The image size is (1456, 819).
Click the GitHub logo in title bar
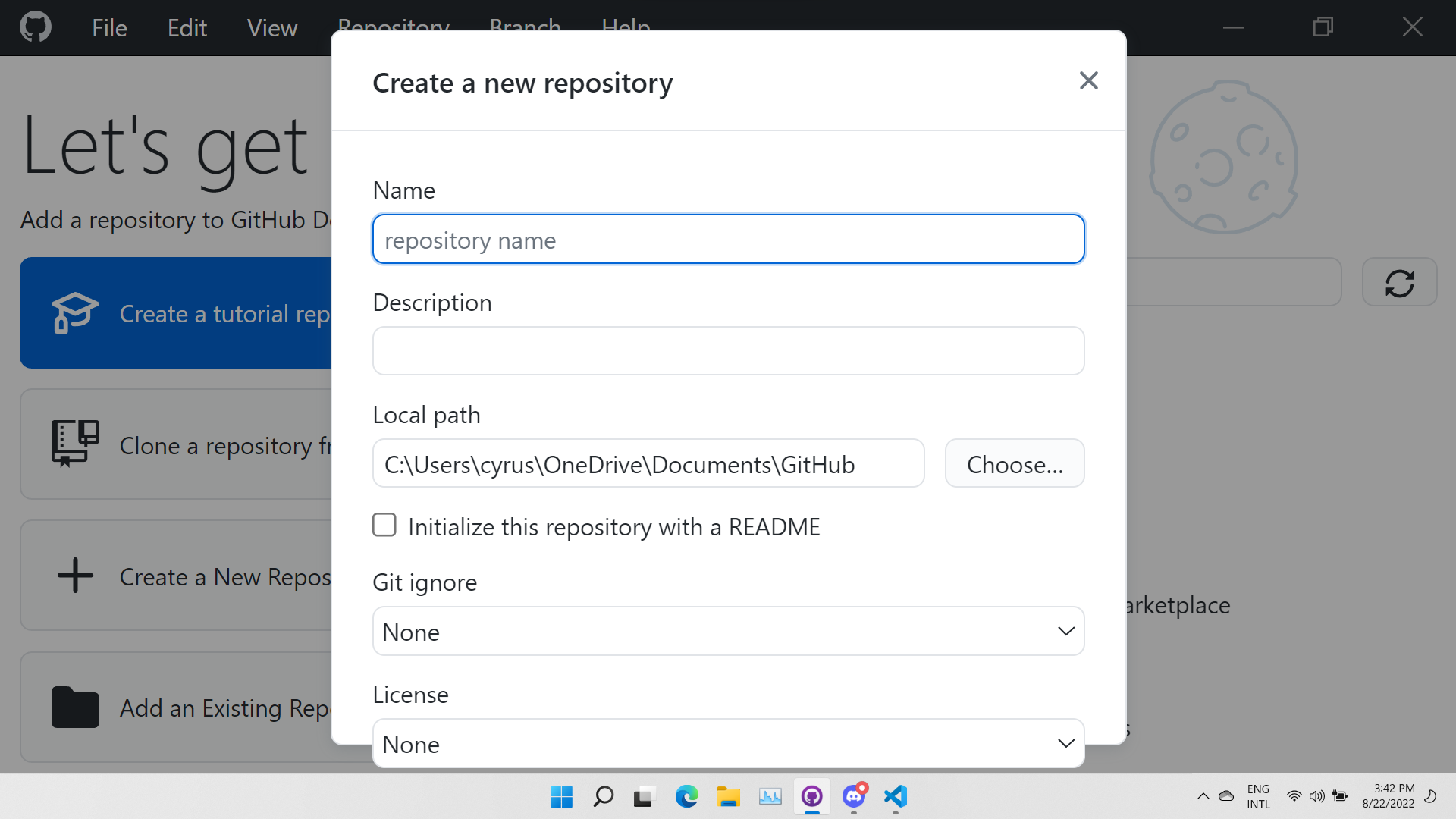click(x=36, y=27)
